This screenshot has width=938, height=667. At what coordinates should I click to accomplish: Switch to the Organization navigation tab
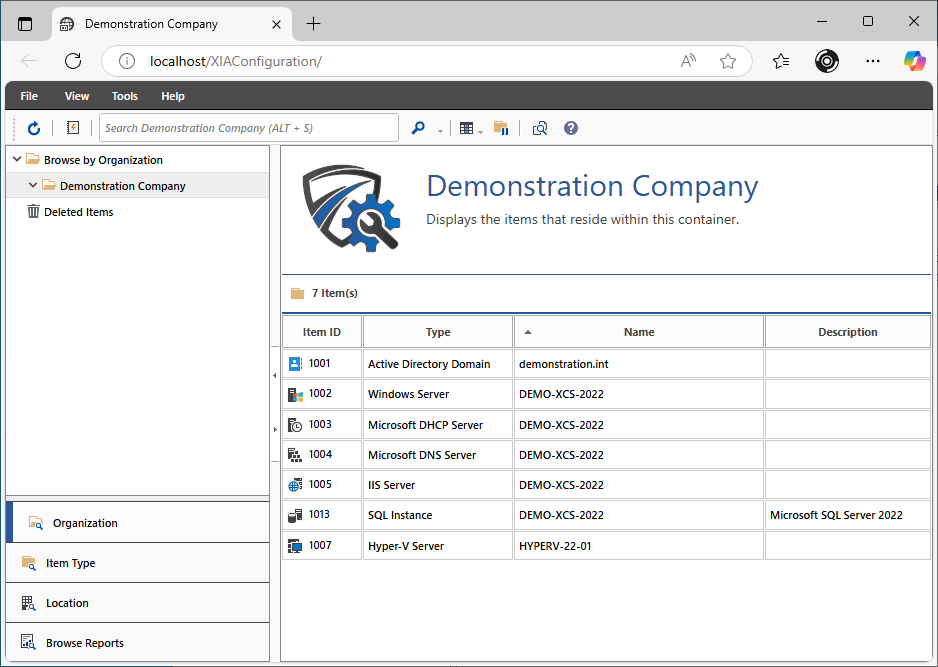138,522
